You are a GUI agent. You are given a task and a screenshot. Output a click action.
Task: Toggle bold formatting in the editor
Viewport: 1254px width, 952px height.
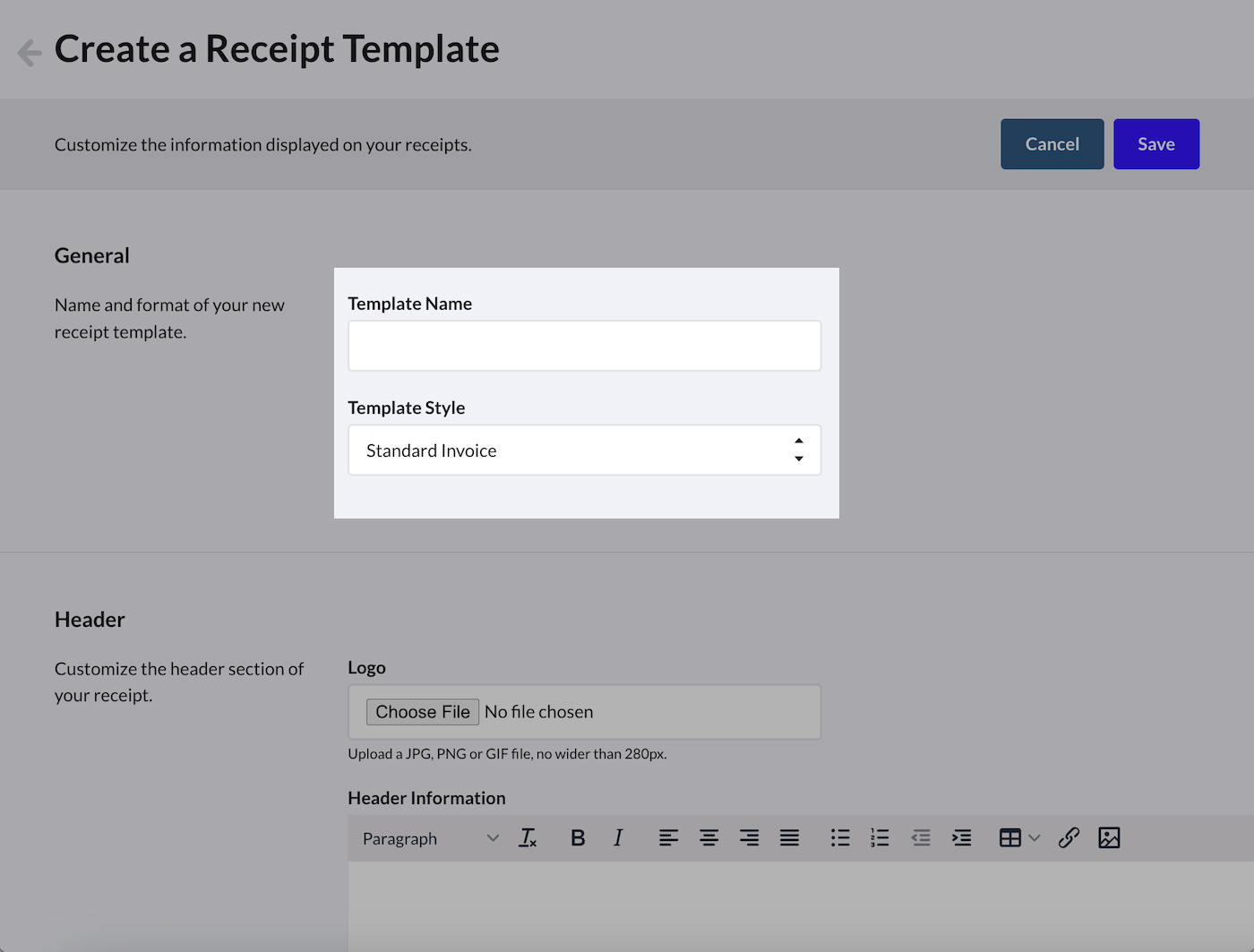(578, 838)
